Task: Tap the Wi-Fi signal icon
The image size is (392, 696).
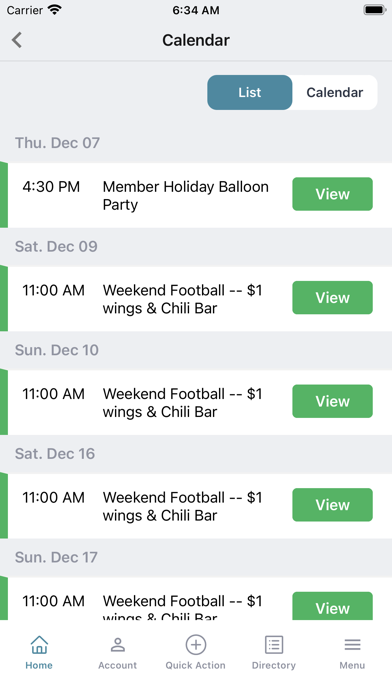Action: [55, 10]
